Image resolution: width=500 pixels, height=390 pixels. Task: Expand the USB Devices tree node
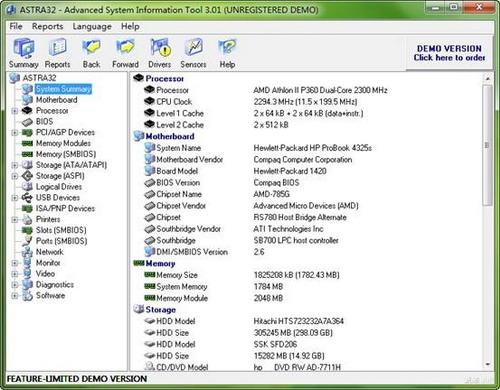click(15, 198)
